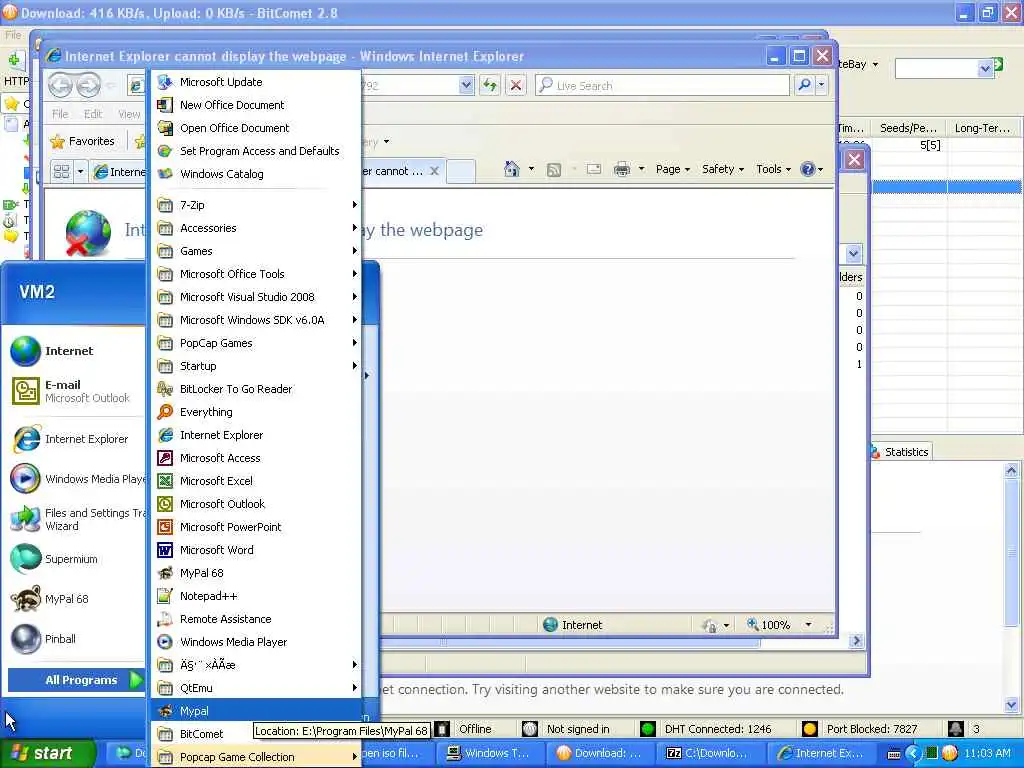This screenshot has height=768, width=1024.
Task: Click the highlighted Mypal entry
Action: (256, 711)
